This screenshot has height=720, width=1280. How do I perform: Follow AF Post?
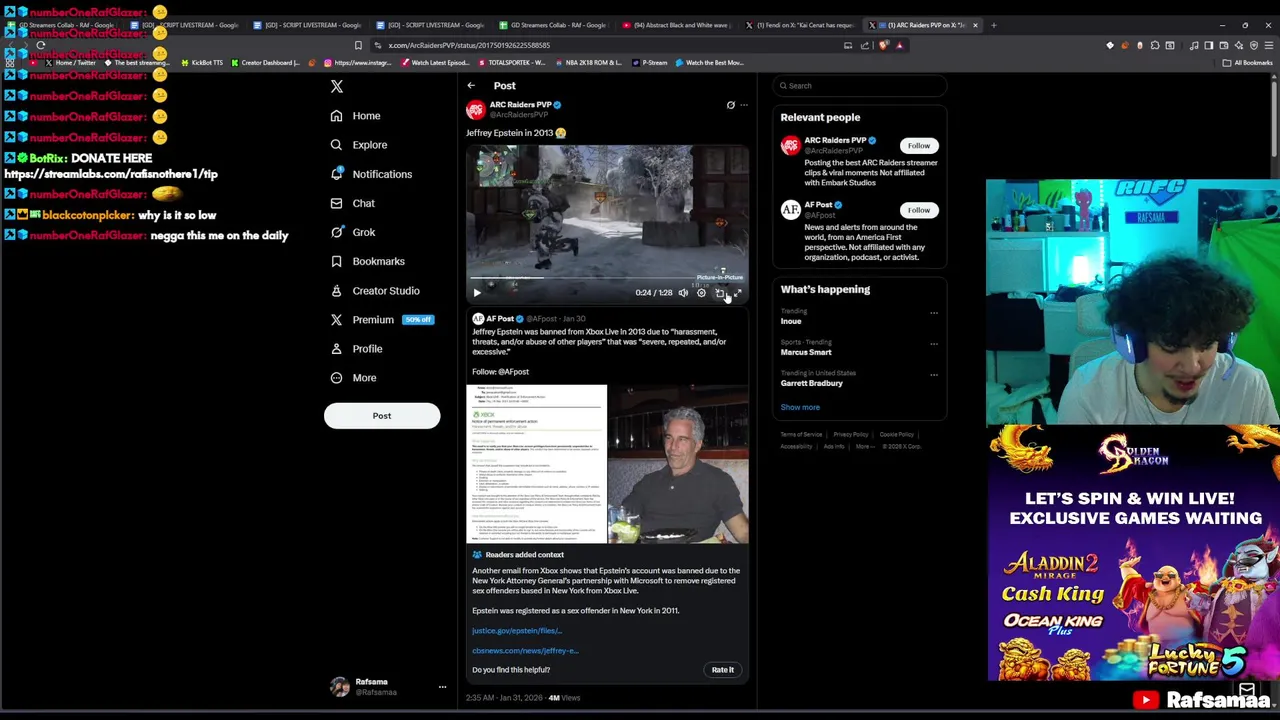point(918,211)
